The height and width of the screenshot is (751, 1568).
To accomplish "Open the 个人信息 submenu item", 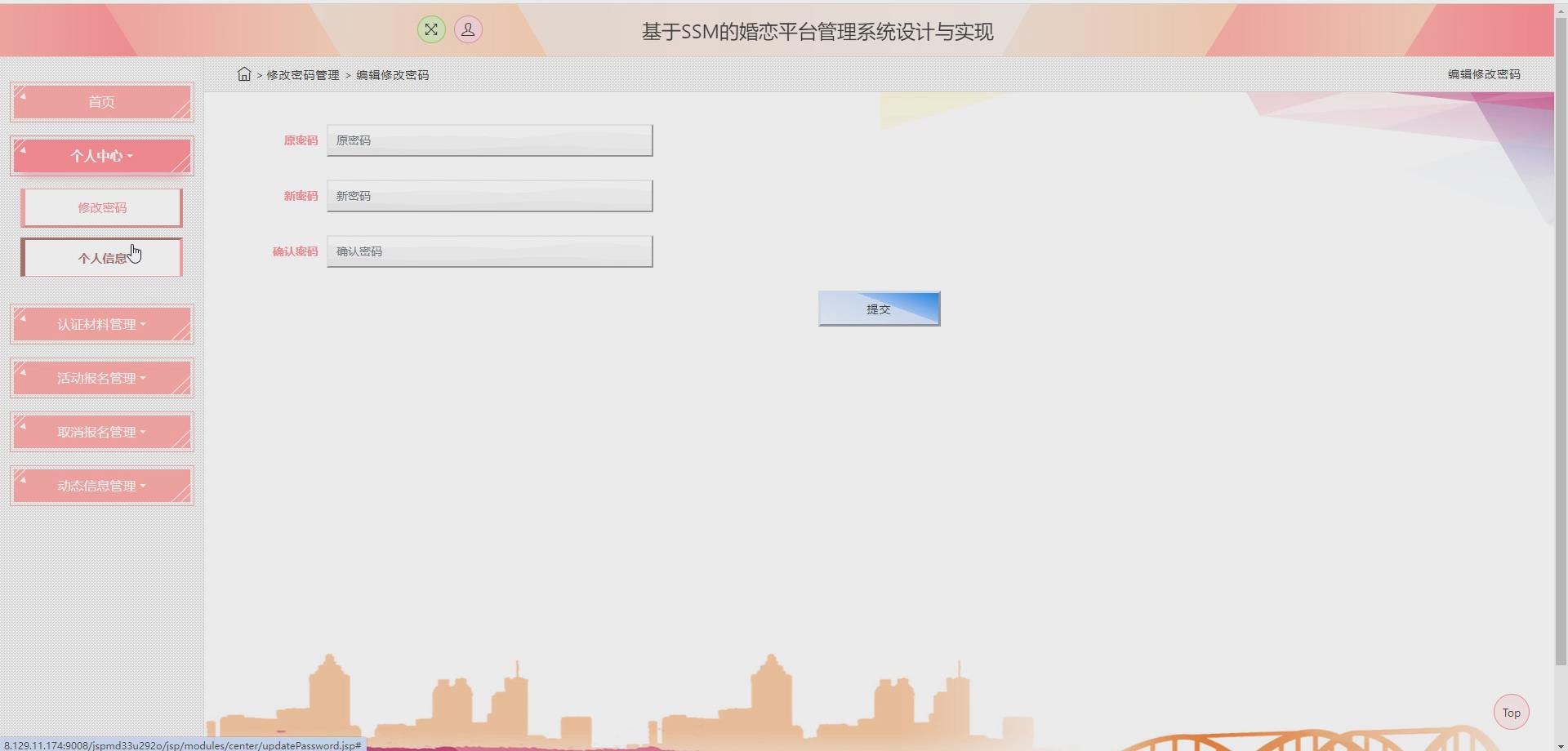I will click(101, 257).
